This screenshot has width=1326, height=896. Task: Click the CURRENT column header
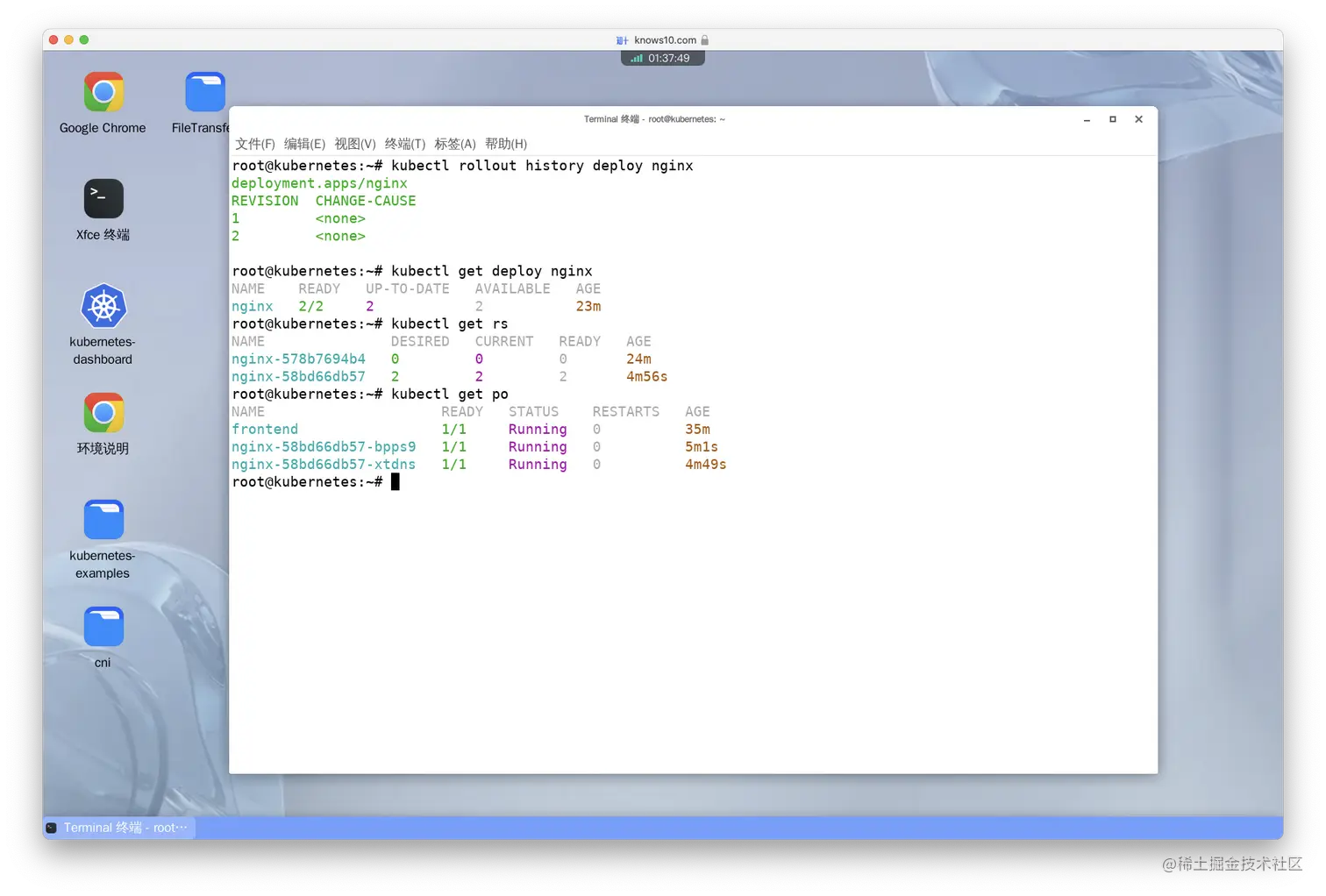(504, 341)
